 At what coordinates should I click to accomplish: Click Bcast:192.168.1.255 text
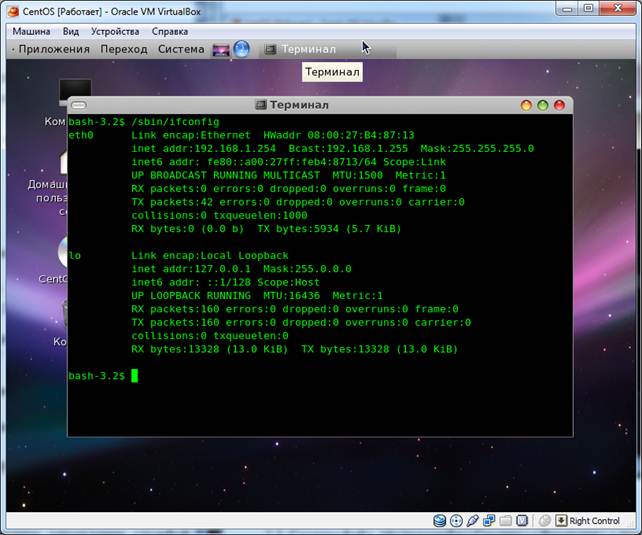click(348, 149)
